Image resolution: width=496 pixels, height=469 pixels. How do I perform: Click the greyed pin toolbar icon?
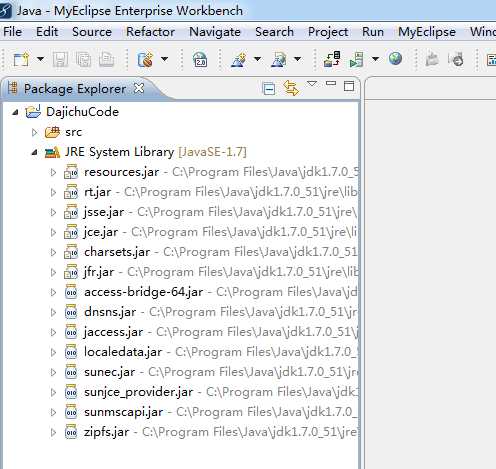pyautogui.click(x=432, y=59)
